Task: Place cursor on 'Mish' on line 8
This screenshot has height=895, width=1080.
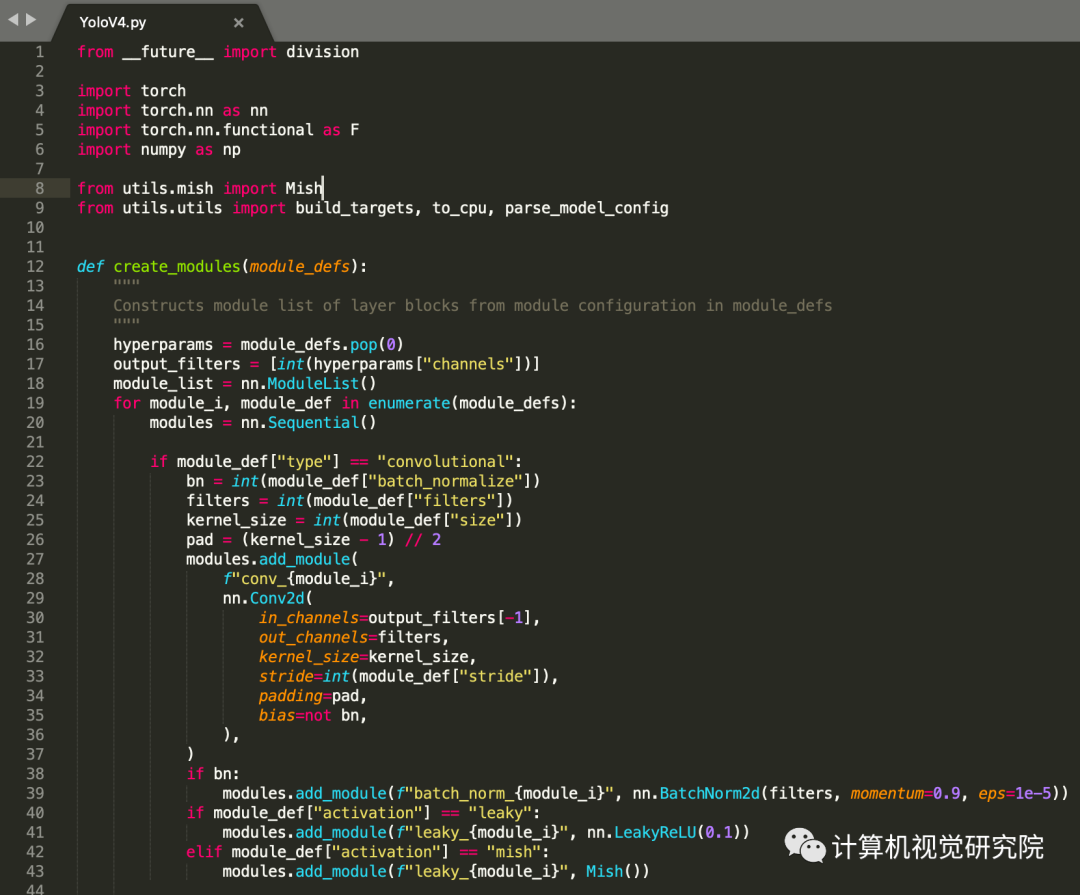Action: (304, 188)
